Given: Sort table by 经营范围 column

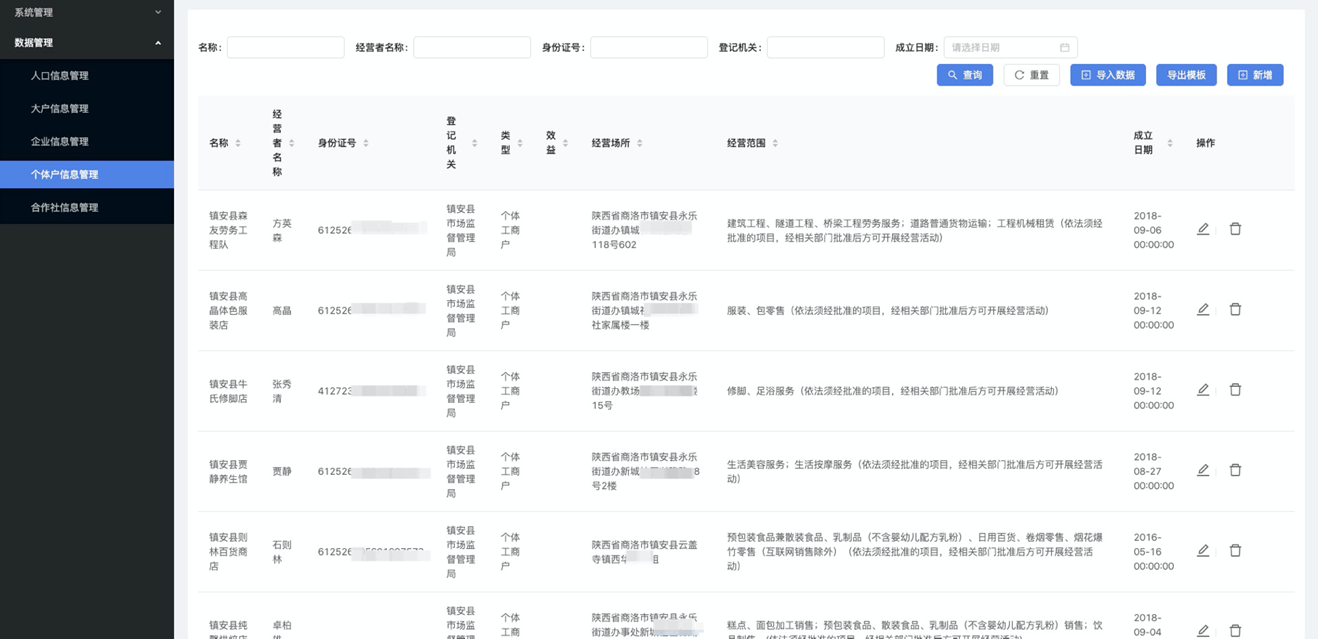Looking at the screenshot, I should 775,143.
